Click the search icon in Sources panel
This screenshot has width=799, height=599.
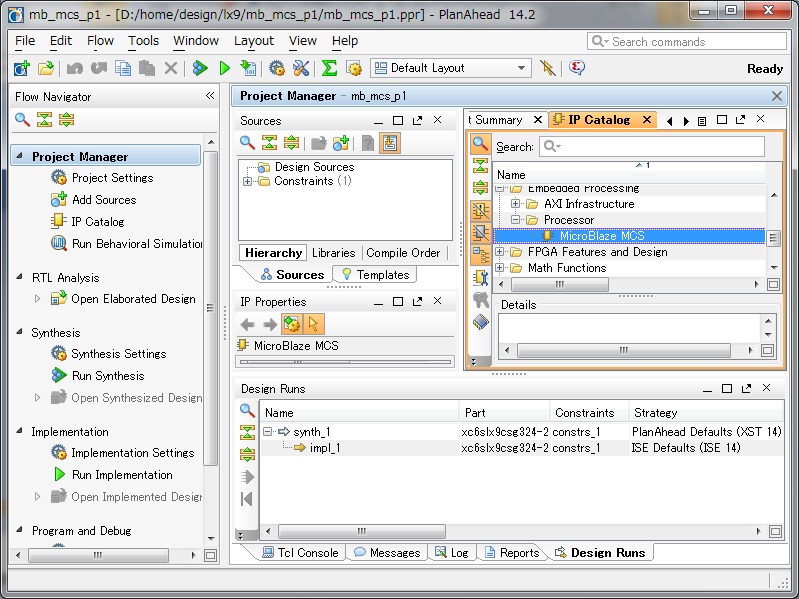(247, 143)
